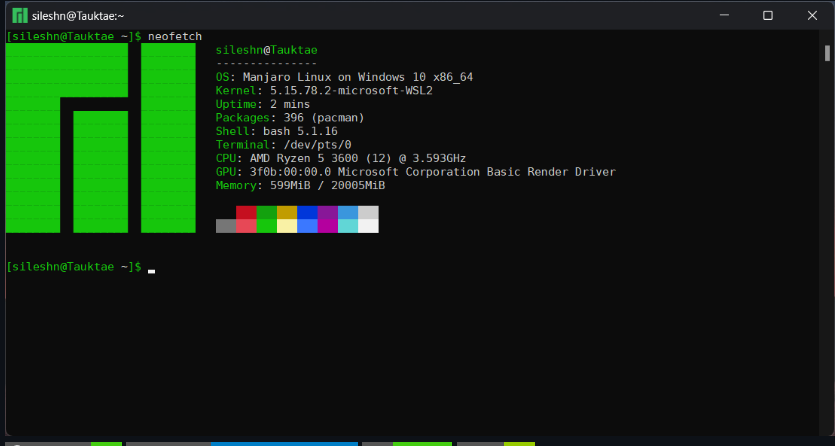Click the typed neofetch command
Viewport: 835px width, 446px height.
175,36
